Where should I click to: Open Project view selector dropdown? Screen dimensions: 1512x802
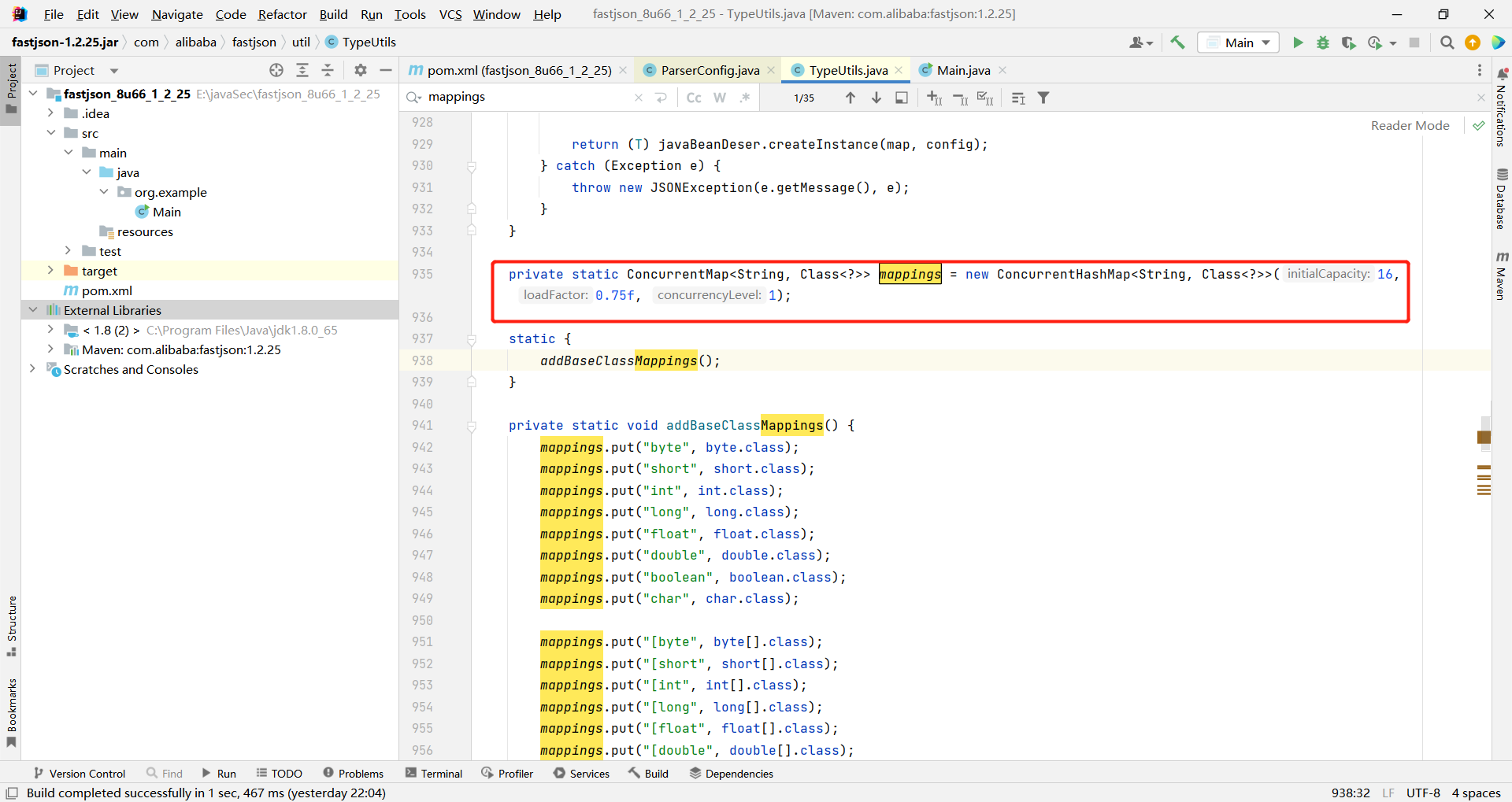click(114, 71)
